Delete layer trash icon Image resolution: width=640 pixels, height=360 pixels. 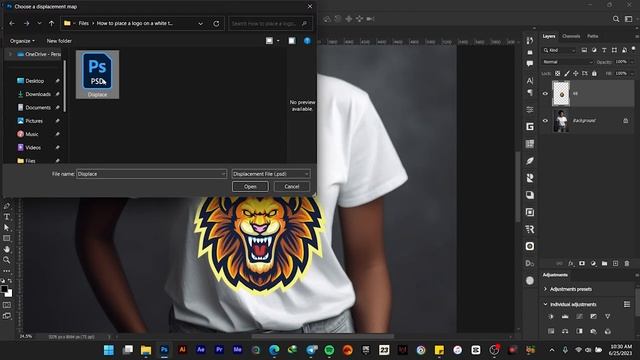[627, 264]
